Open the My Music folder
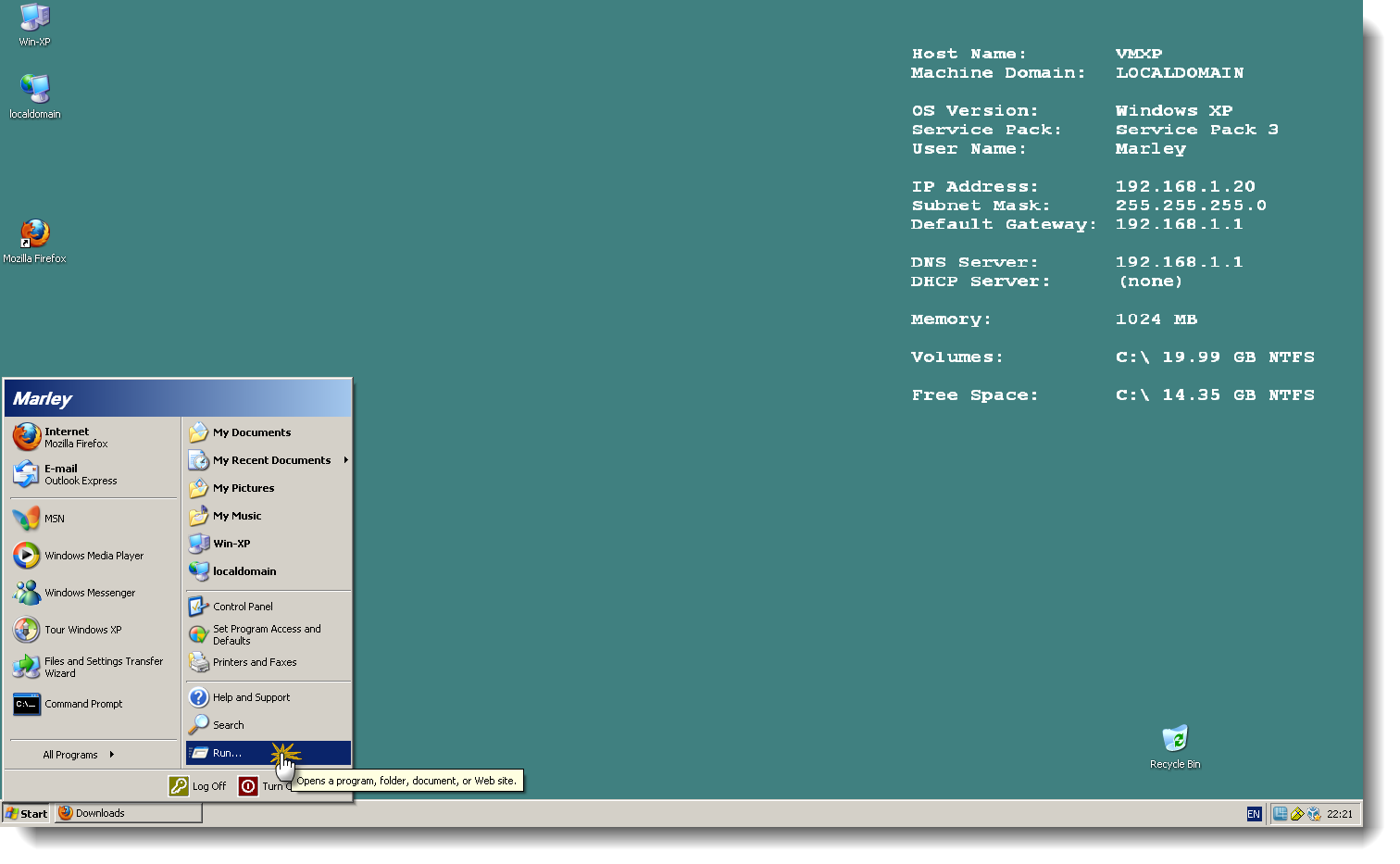 [238, 516]
